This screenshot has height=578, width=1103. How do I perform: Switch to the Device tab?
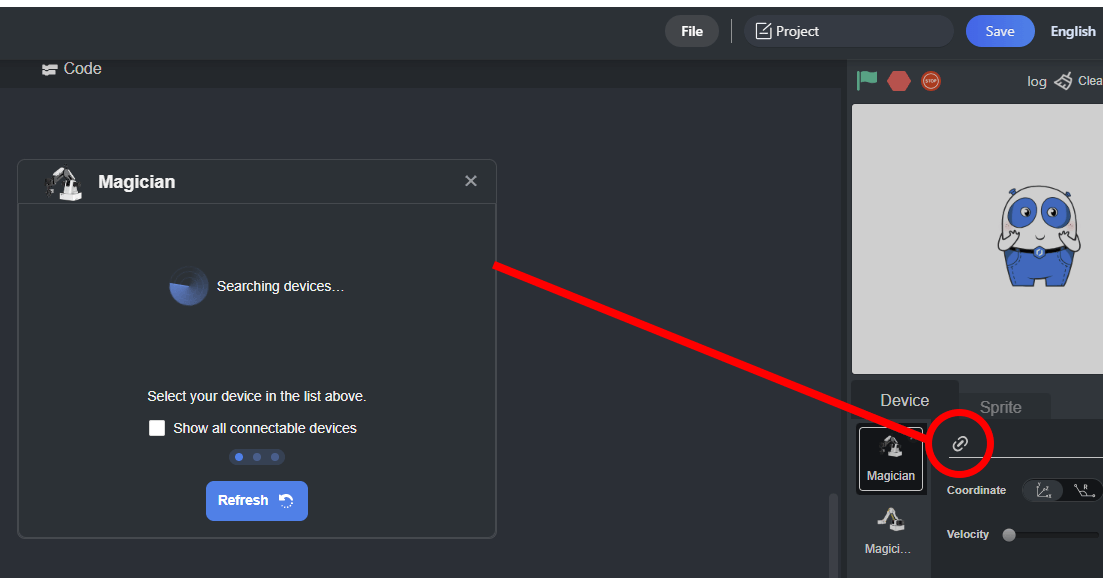click(x=904, y=400)
